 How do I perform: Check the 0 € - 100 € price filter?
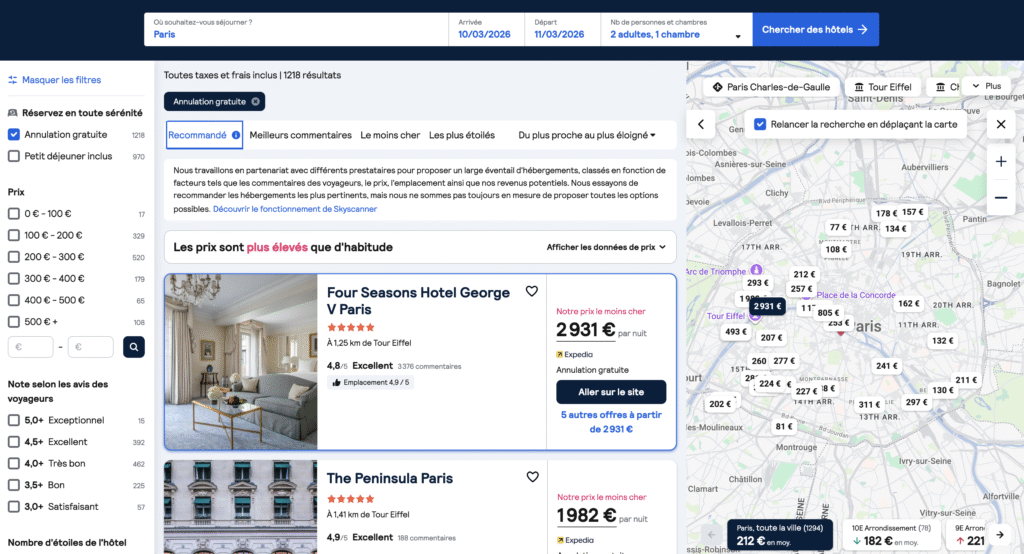pos(14,214)
